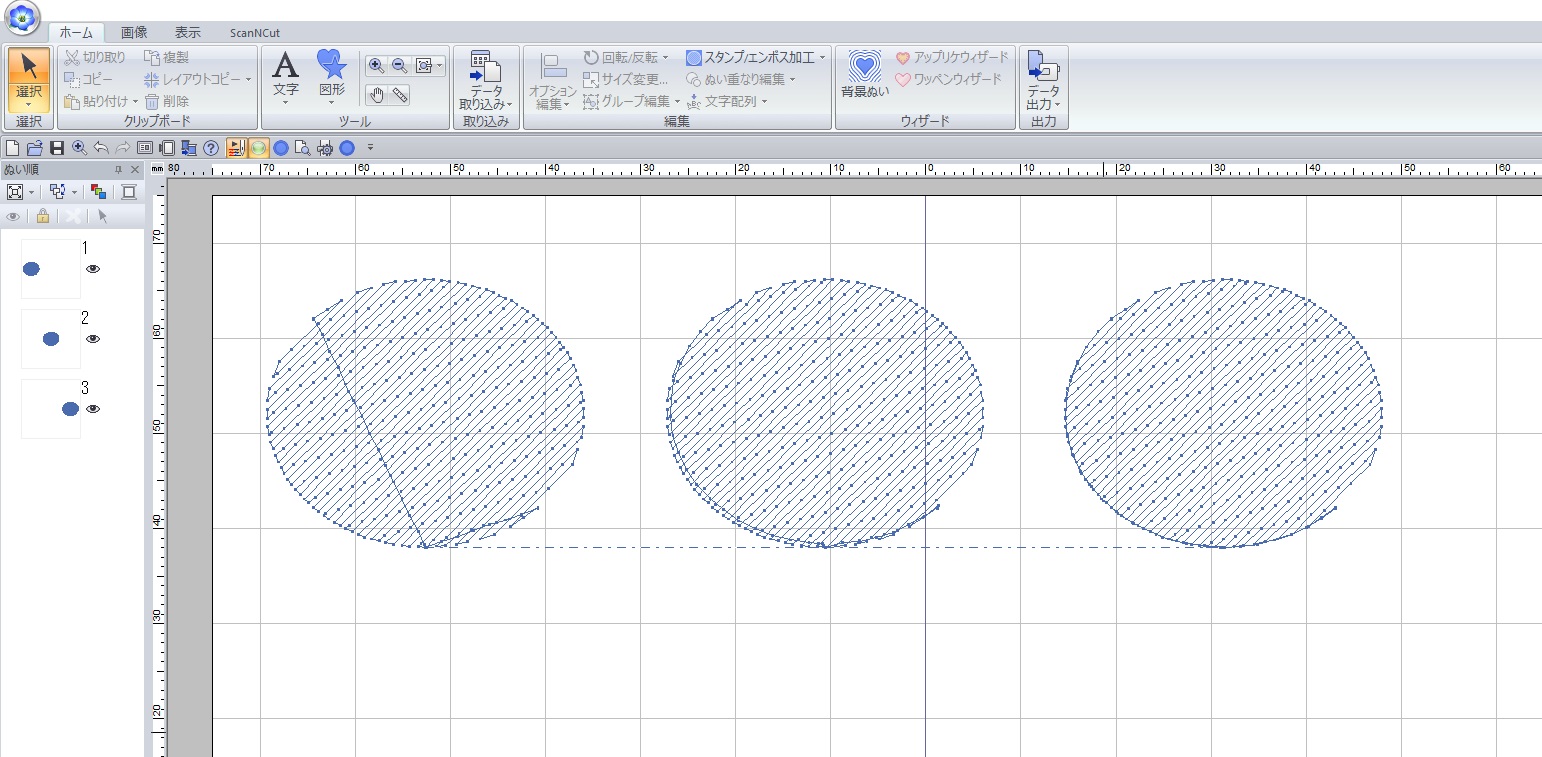Click the stitch simulator icon in quick toolbar
Viewport: 1542px width, 757px height.
point(236,148)
